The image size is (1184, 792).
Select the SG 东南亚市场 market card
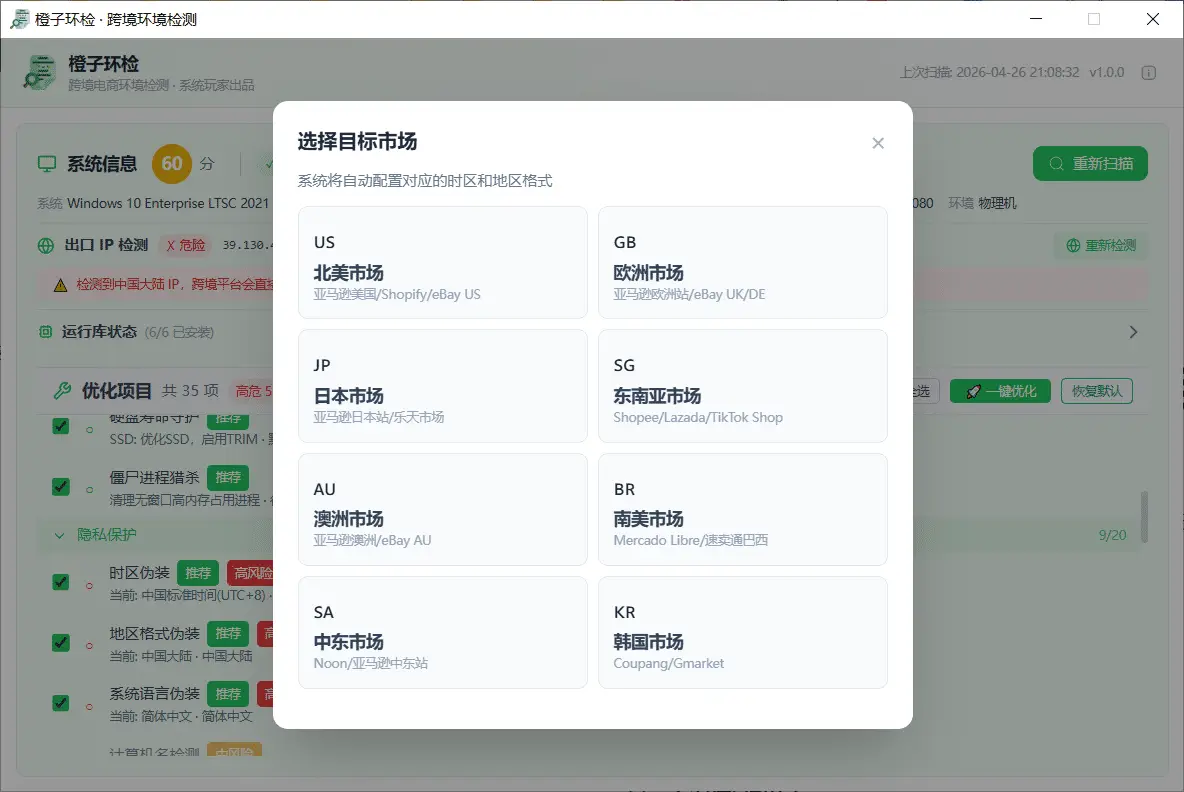(x=742, y=386)
